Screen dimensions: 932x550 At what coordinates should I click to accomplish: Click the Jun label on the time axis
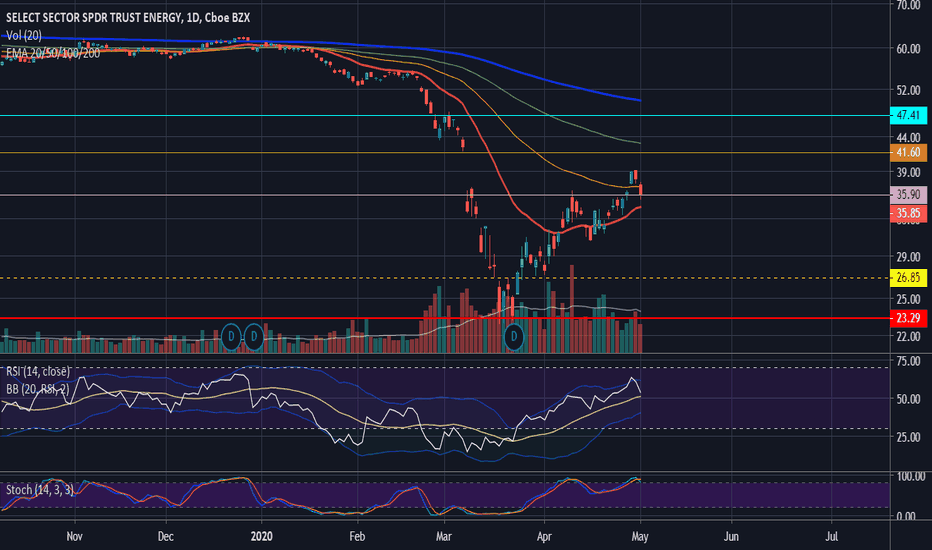(x=731, y=536)
